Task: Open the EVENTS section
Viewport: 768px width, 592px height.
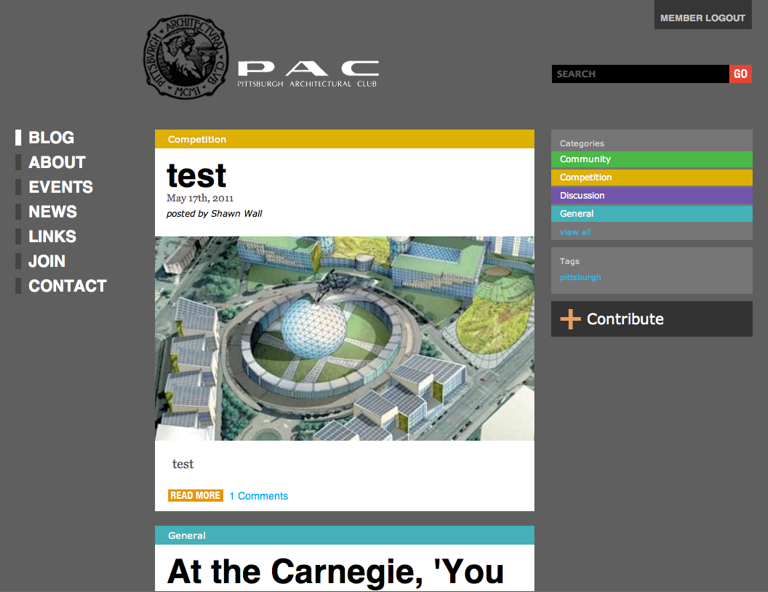Action: pos(61,187)
